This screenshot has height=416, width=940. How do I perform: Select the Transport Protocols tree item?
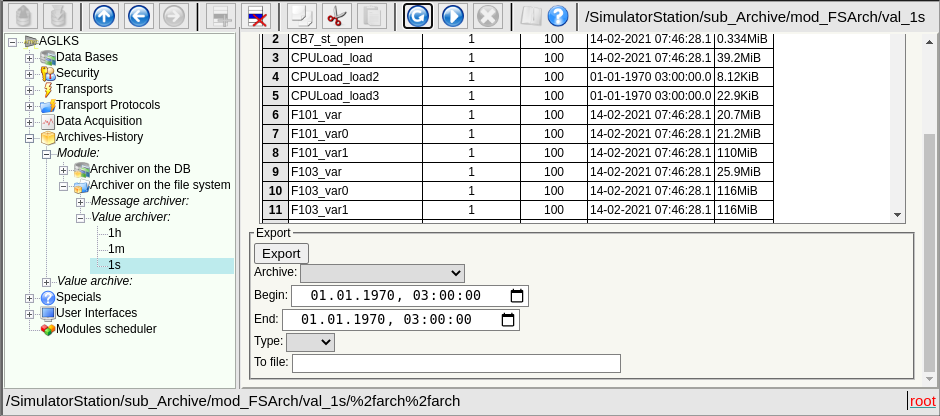(x=107, y=105)
